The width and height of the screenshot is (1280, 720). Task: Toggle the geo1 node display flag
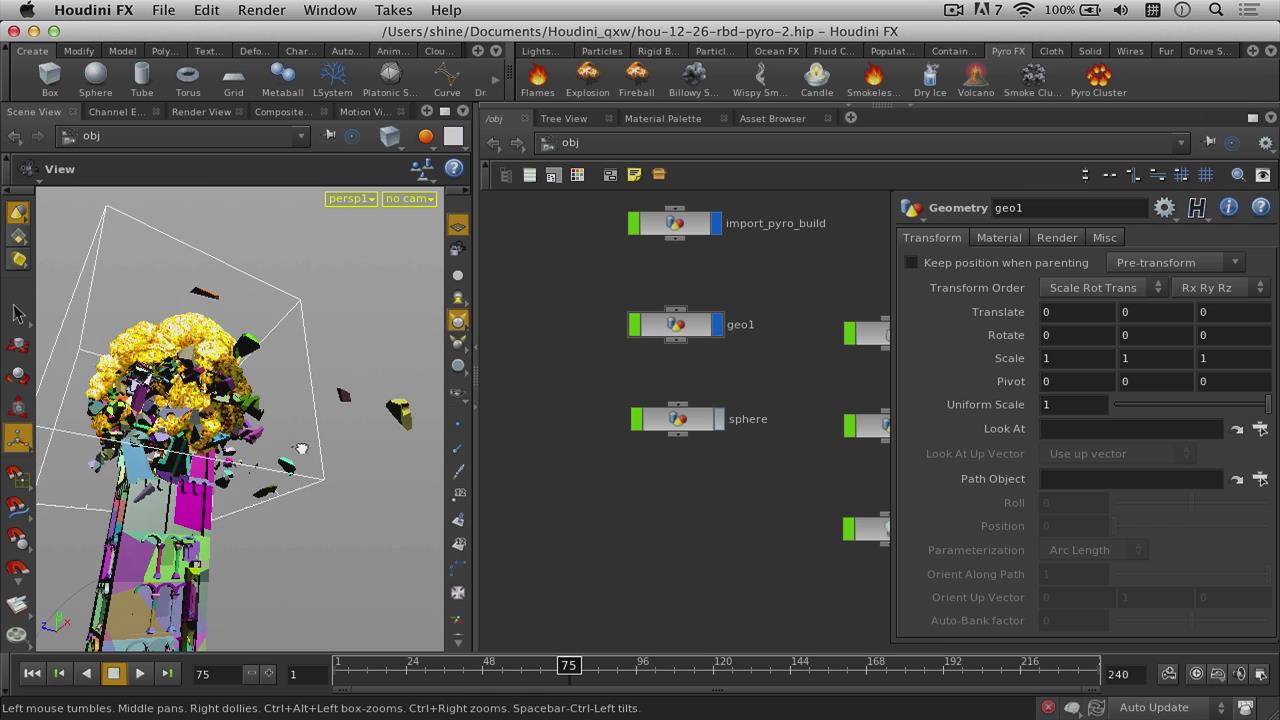pyautogui.click(x=716, y=324)
